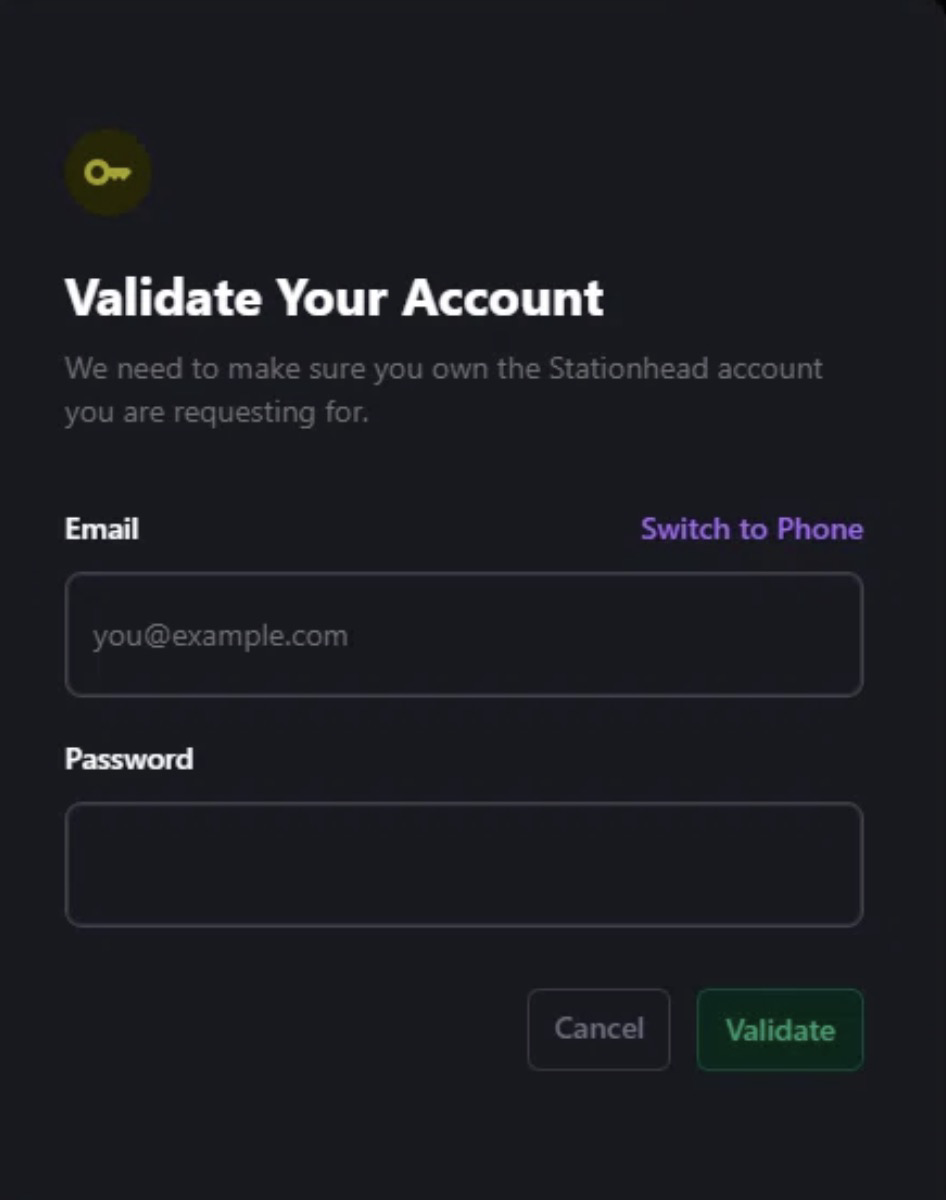Activate the email address text box
The image size is (946, 1200).
point(463,635)
